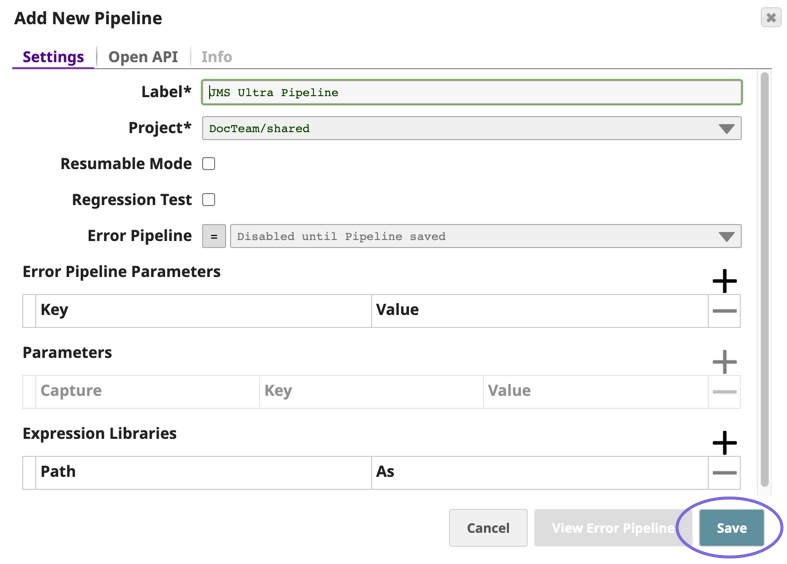Viewport: 787px width, 564px height.
Task: Remove the Expression Libraries row
Action: coord(724,473)
